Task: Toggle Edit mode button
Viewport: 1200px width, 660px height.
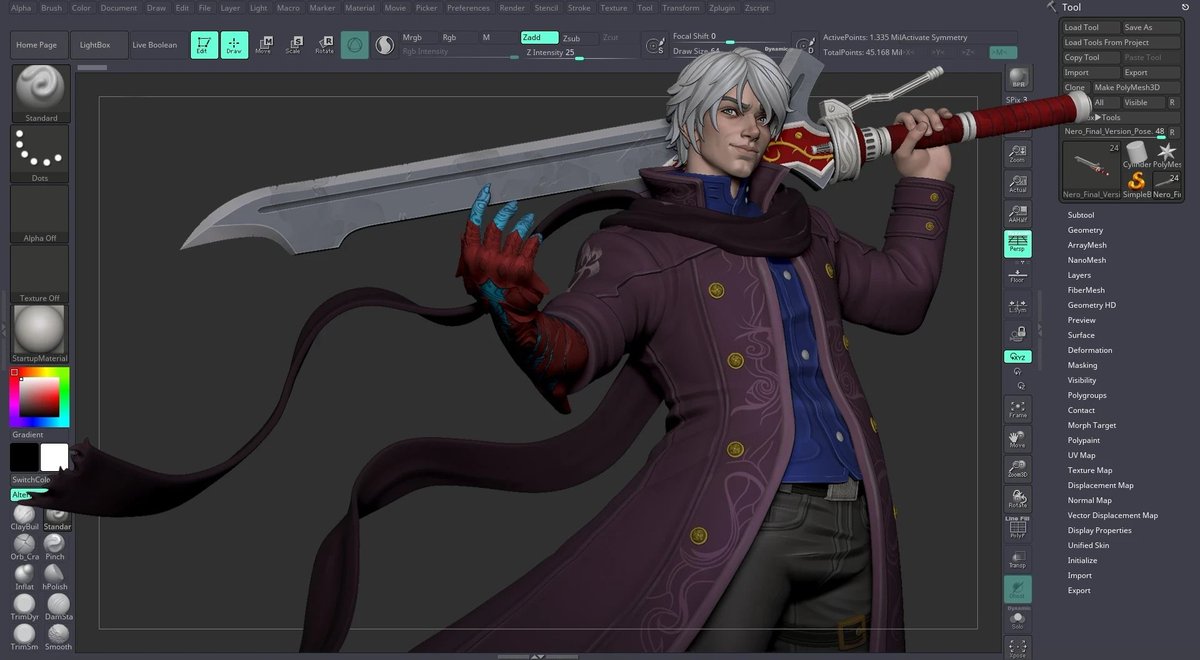Action: (204, 44)
